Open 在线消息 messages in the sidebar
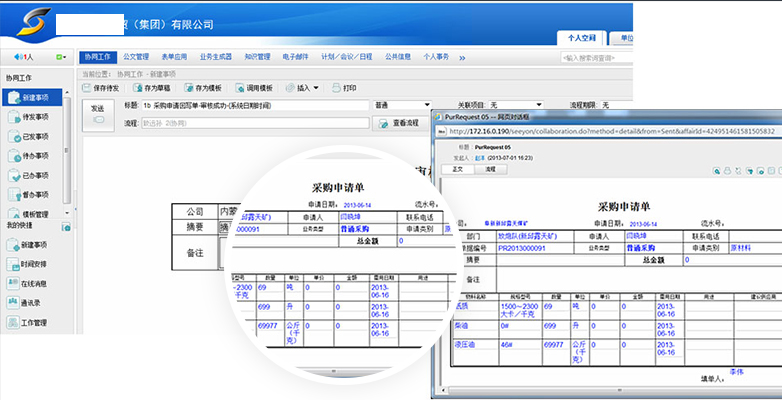Screen dimensions: 782x400 pyautogui.click(x=33, y=283)
